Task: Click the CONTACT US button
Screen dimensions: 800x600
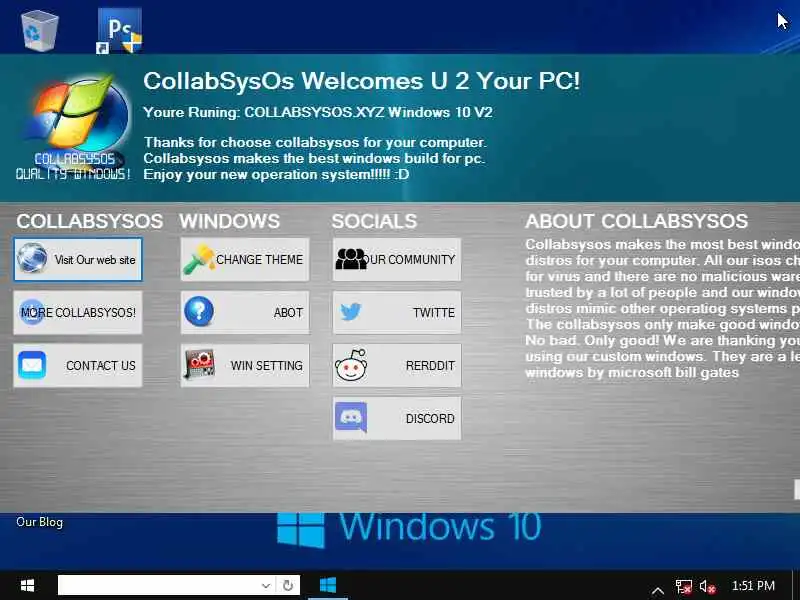Action: [x=78, y=365]
